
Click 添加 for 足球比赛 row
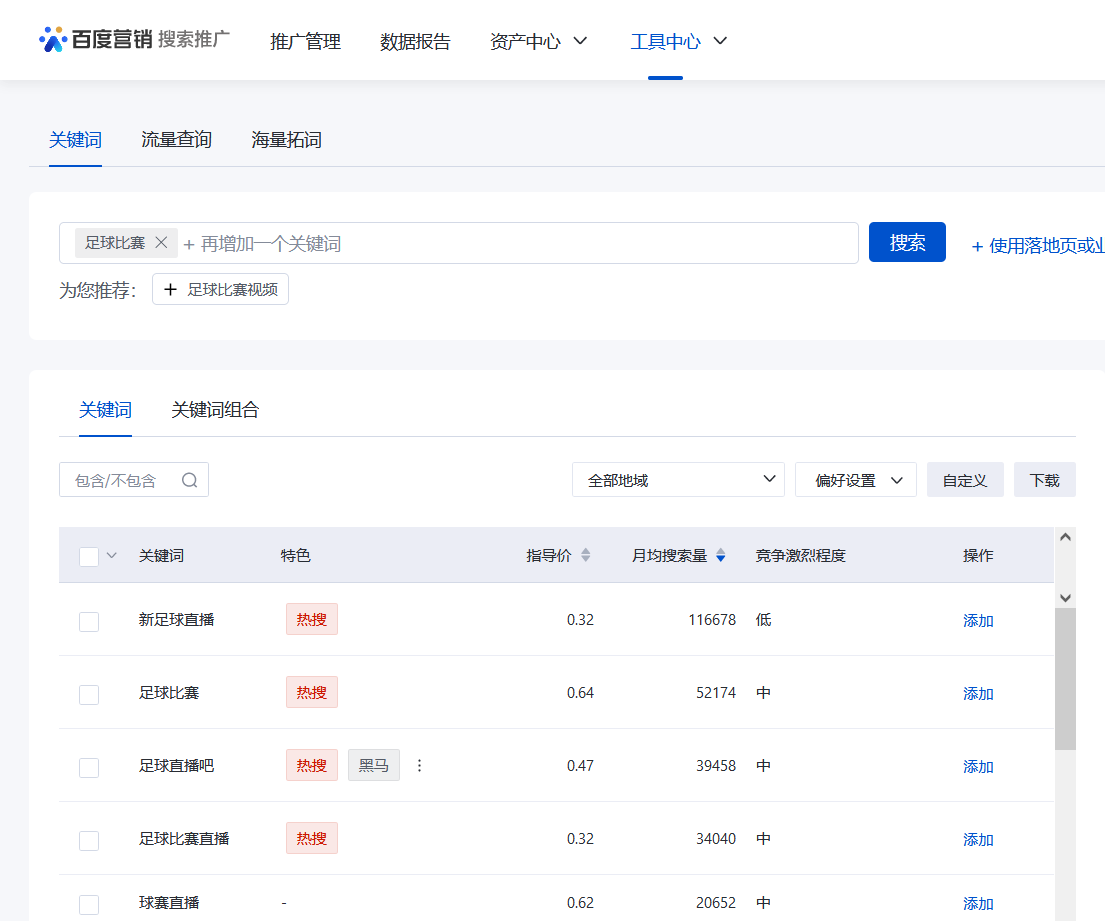[978, 693]
